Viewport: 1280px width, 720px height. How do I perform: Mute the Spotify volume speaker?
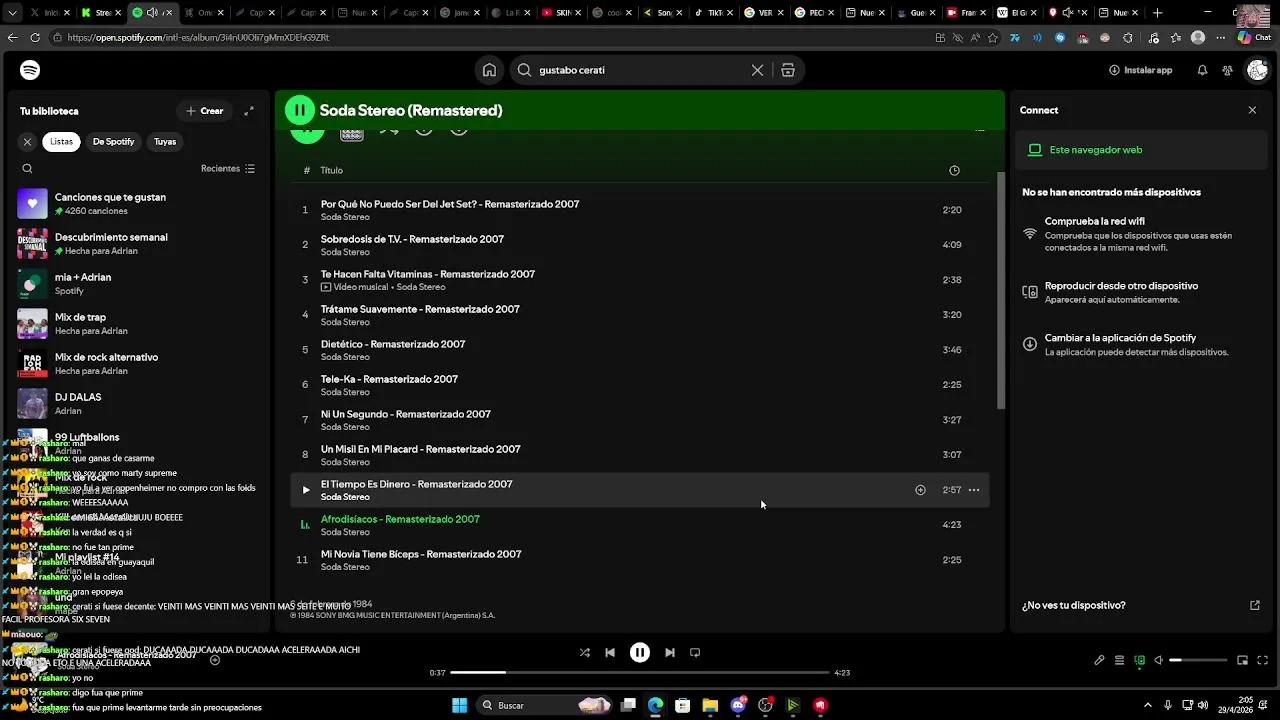point(1158,660)
